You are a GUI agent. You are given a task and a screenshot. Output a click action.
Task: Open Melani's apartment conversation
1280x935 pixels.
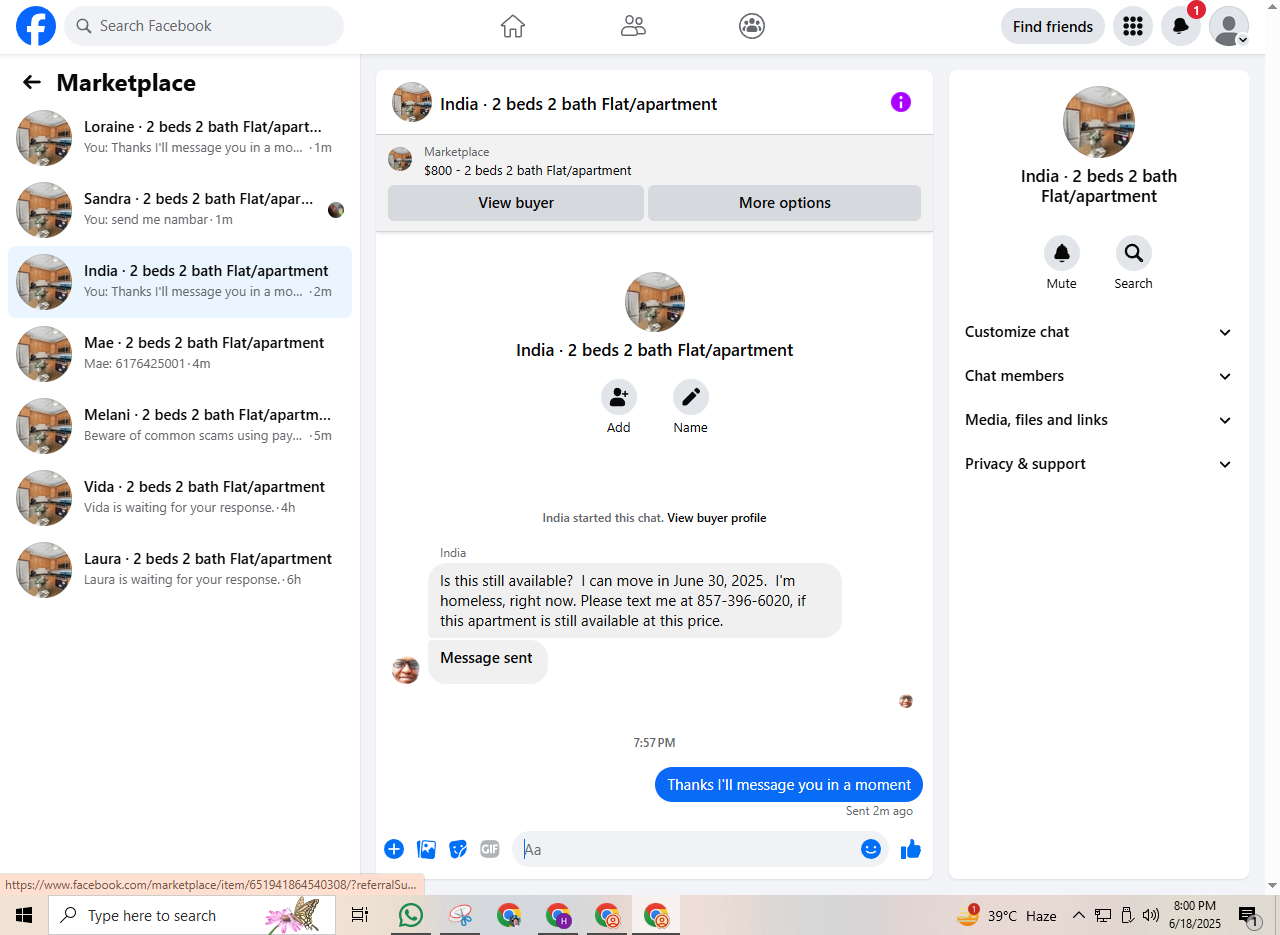click(x=180, y=426)
